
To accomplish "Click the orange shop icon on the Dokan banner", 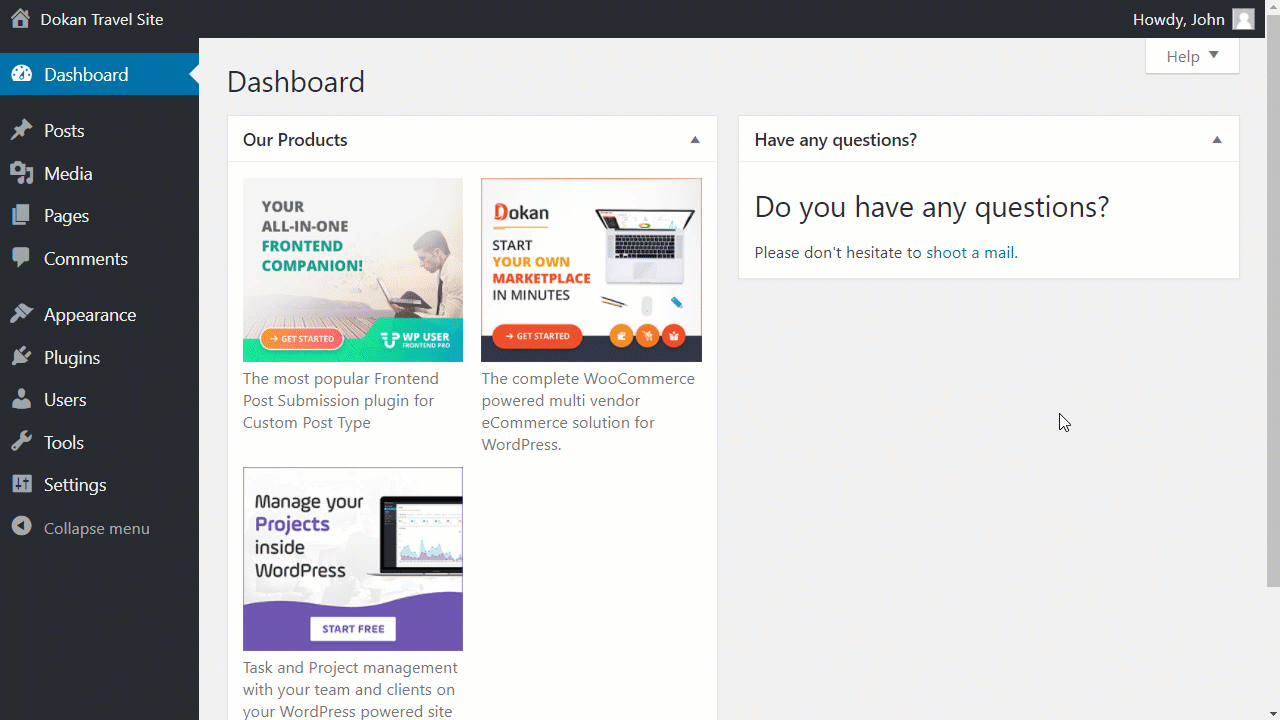I will coord(621,336).
